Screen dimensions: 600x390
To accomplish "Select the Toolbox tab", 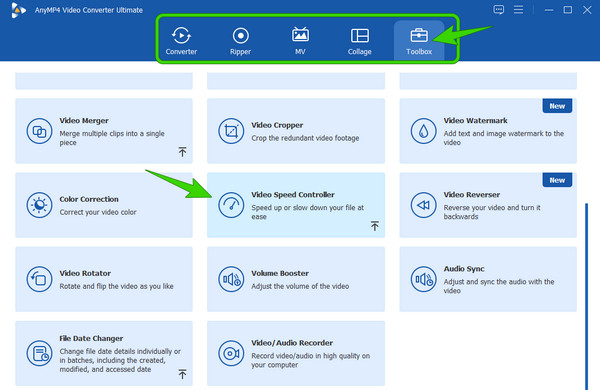I will pyautogui.click(x=419, y=41).
